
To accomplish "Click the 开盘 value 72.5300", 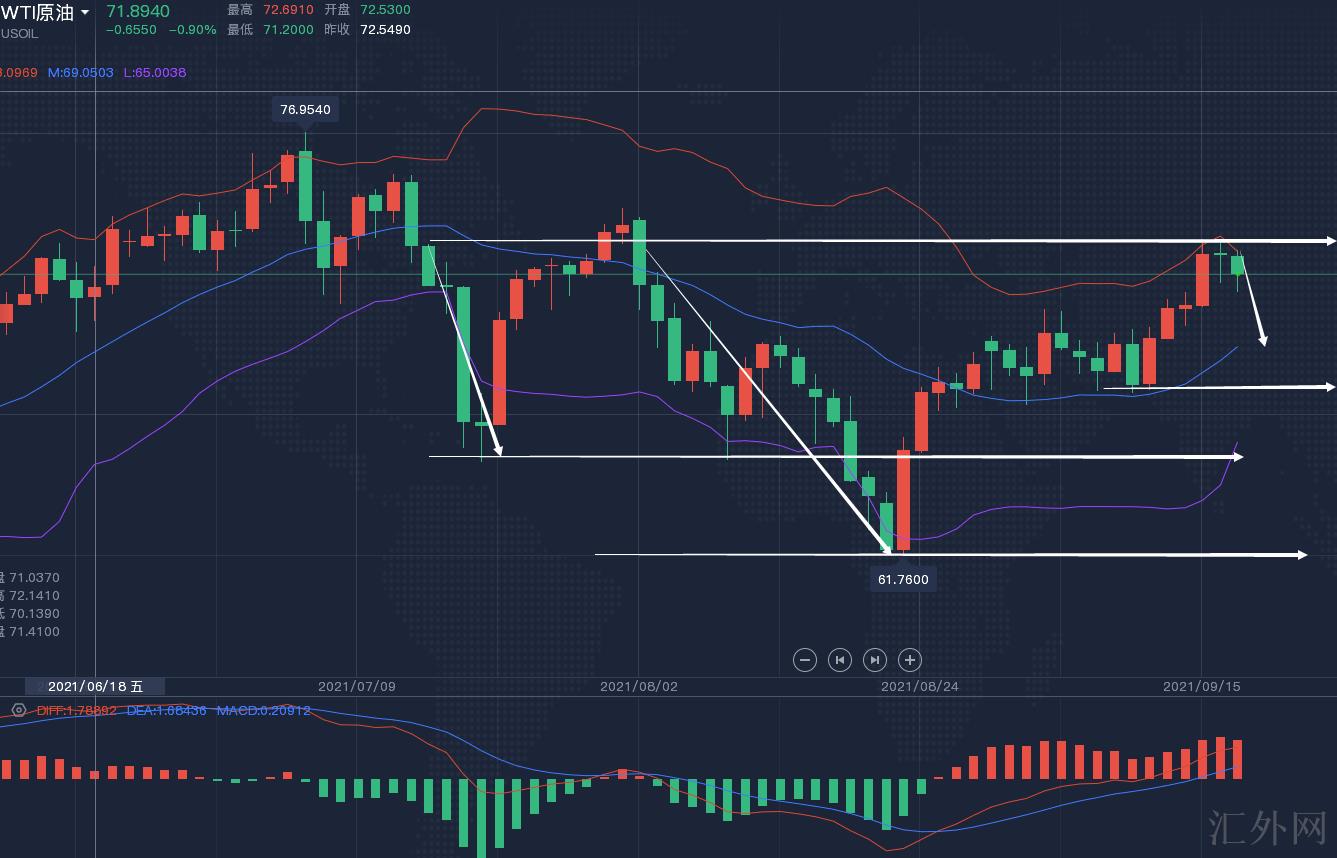I will pyautogui.click(x=385, y=10).
